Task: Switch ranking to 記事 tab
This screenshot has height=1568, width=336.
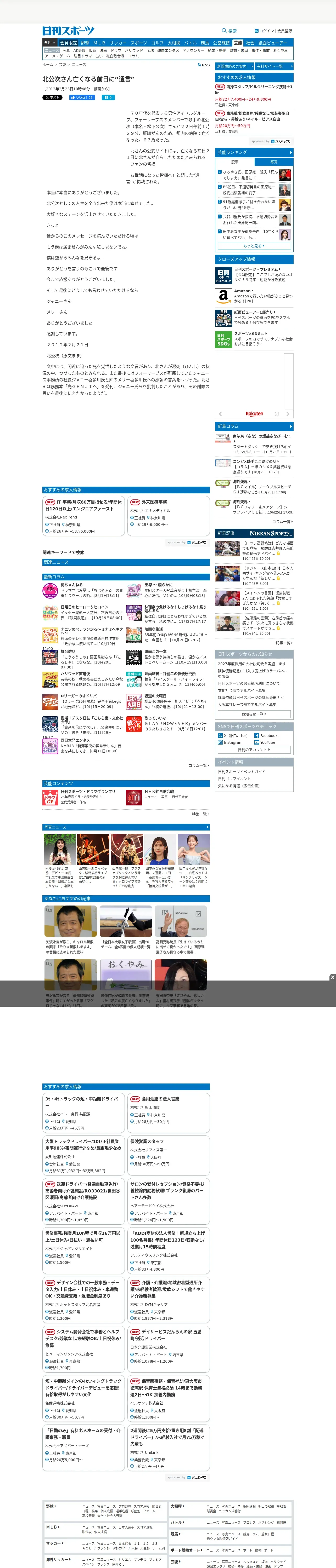Action: [235, 162]
